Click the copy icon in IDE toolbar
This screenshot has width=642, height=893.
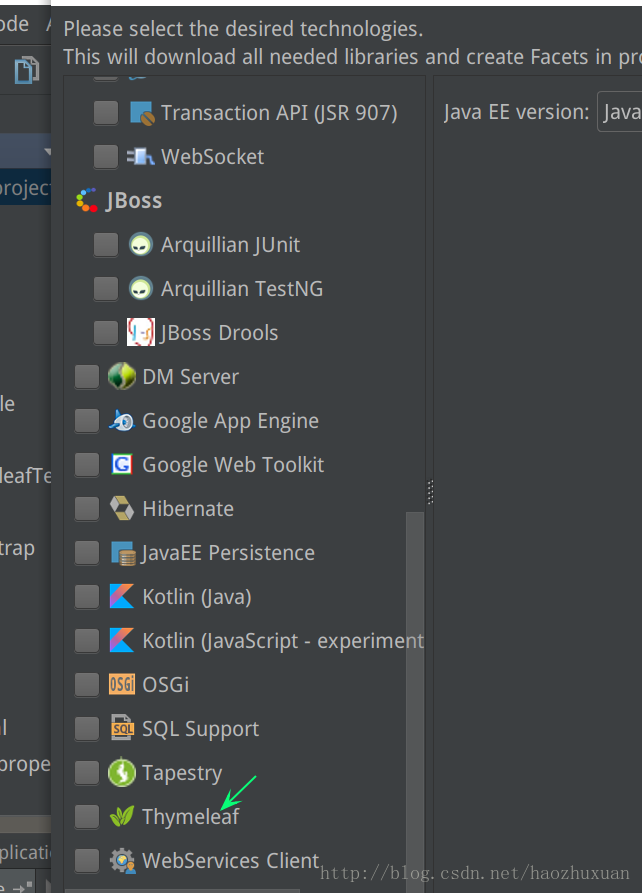click(x=26, y=71)
